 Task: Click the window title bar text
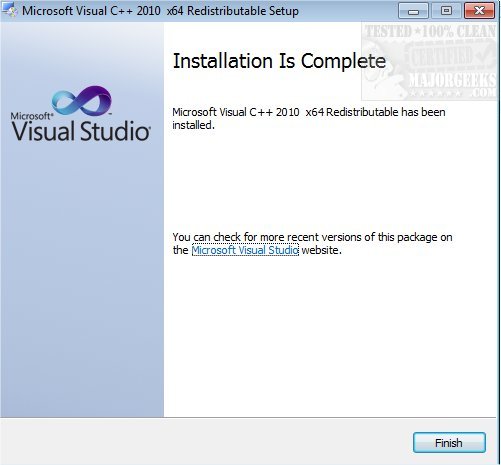pyautogui.click(x=160, y=11)
